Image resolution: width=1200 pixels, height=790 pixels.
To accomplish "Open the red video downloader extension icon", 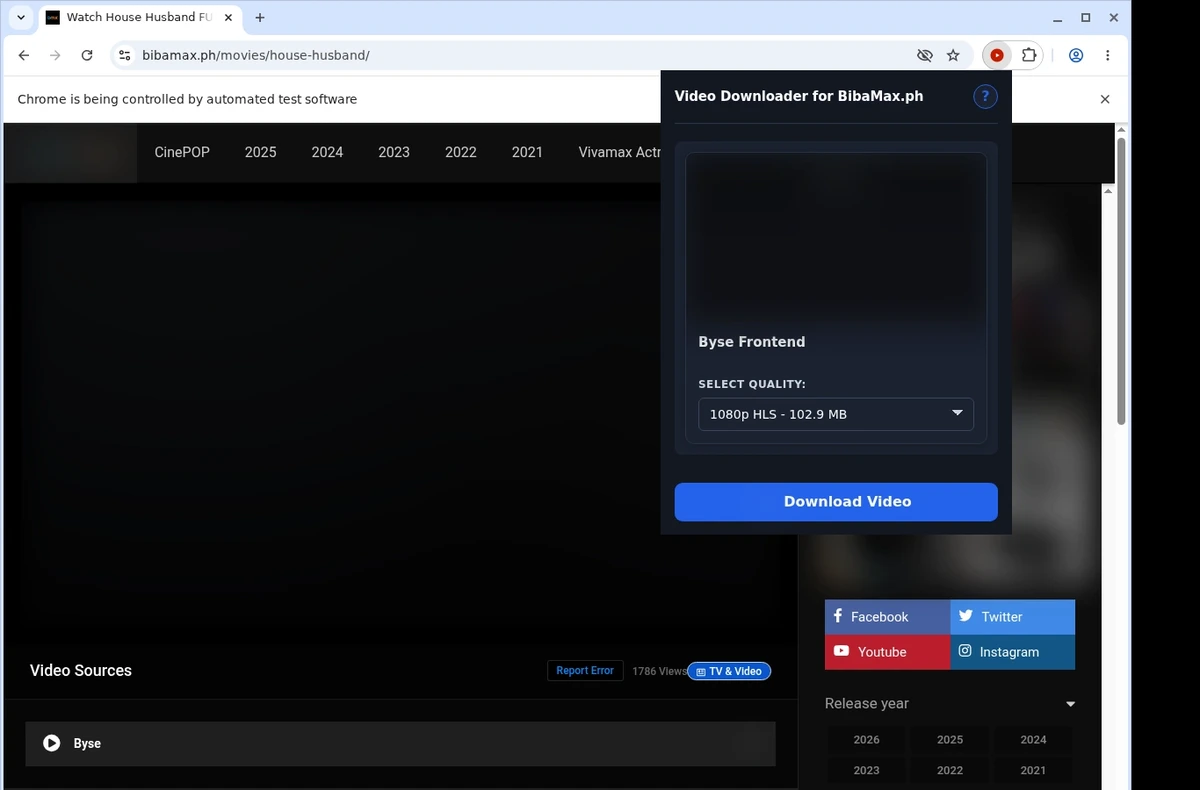I will [997, 56].
